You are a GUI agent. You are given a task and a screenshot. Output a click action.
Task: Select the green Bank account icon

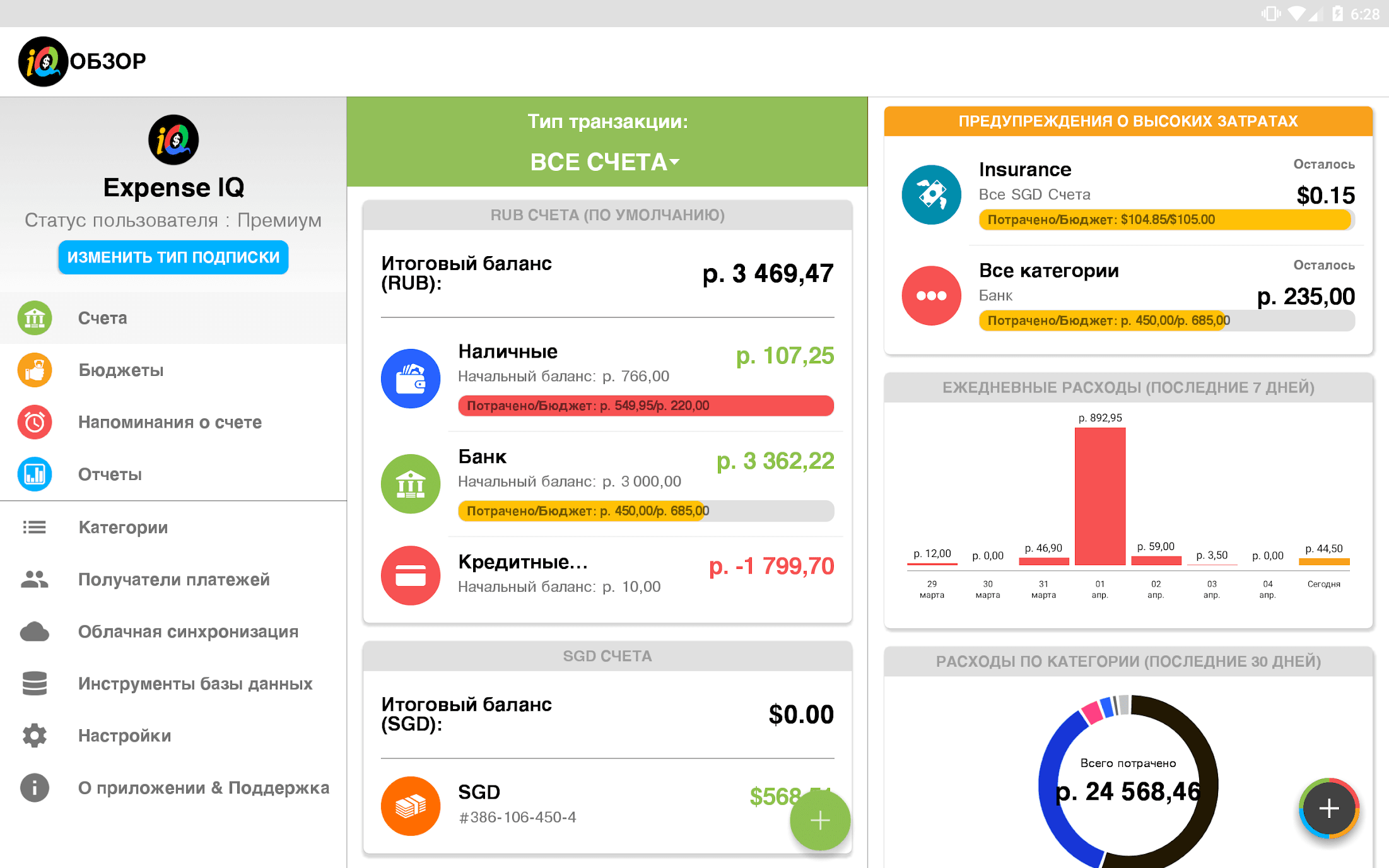411,484
